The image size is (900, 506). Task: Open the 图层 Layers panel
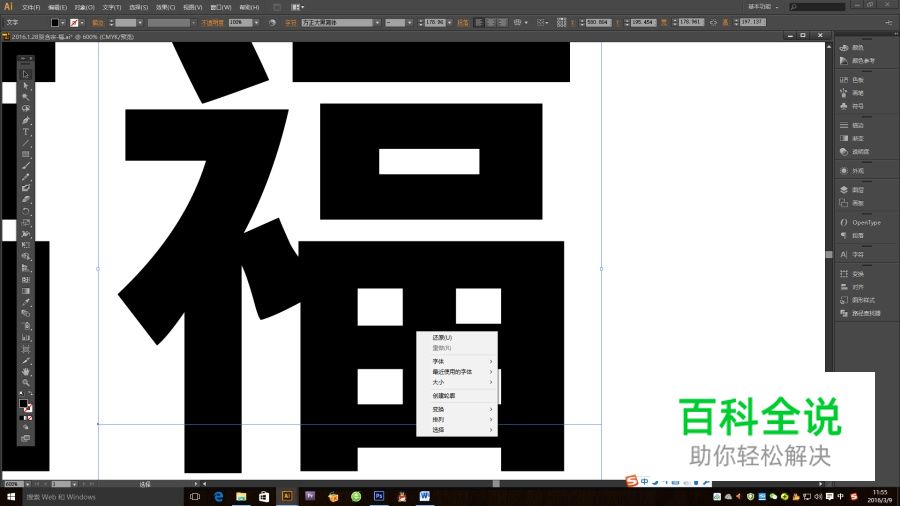[x=852, y=190]
